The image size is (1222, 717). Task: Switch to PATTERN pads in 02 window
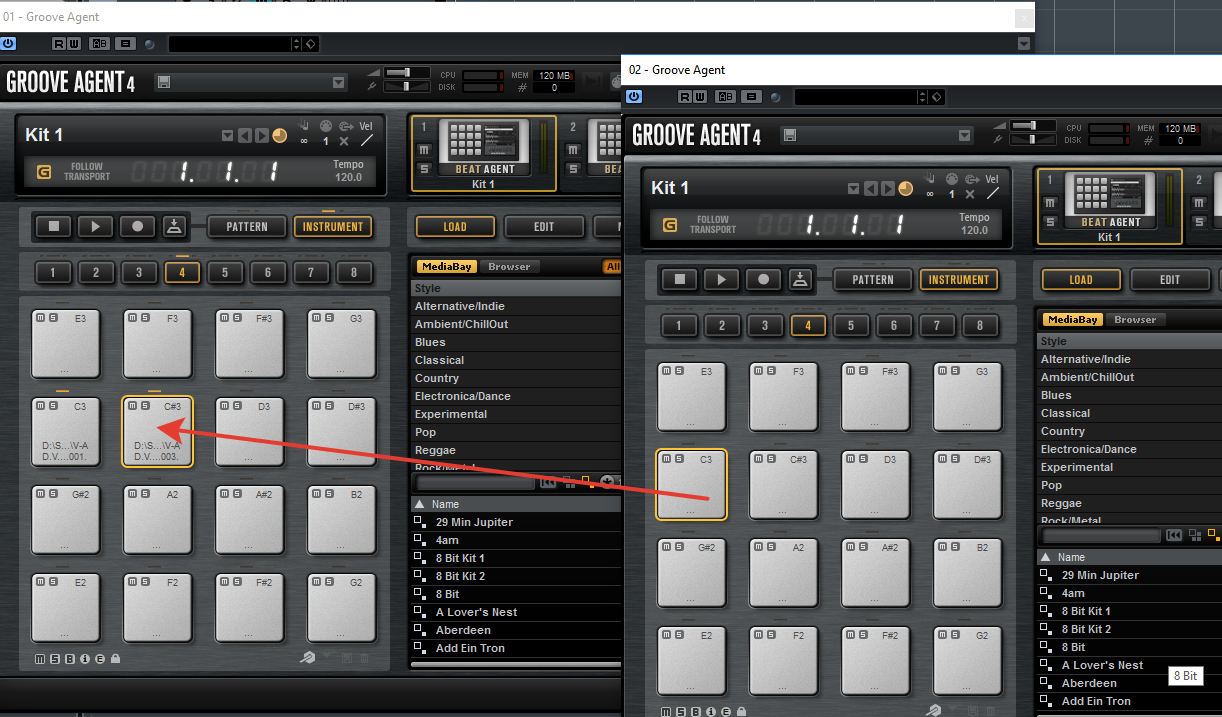[x=872, y=280]
